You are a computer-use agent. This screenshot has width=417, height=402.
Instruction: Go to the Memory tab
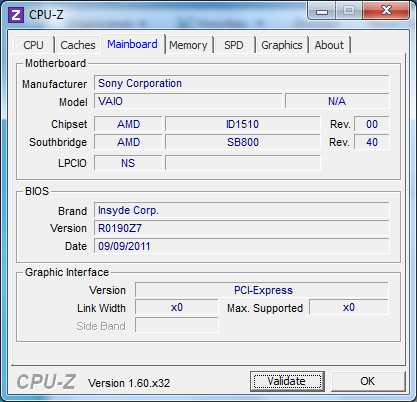click(x=188, y=45)
